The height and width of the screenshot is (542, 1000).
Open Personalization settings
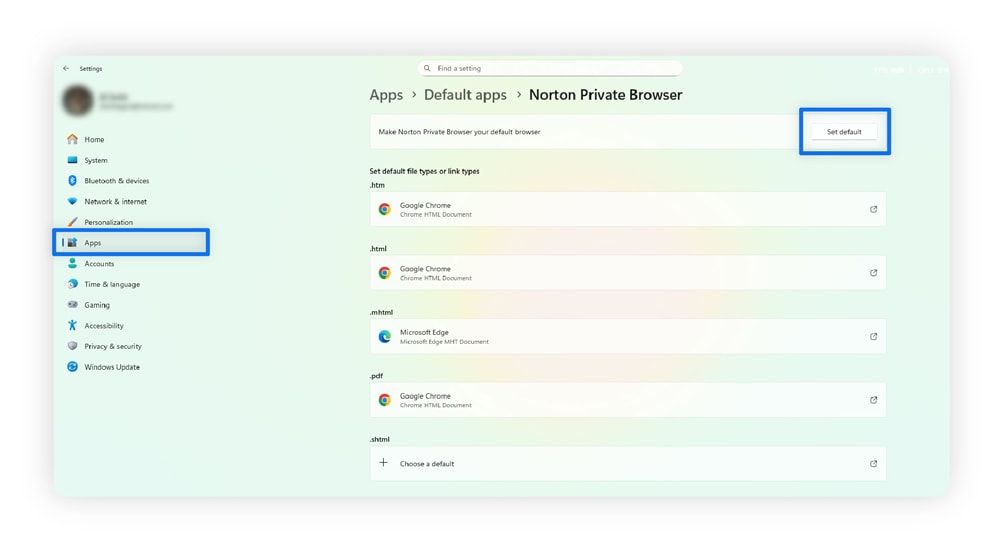[x=108, y=222]
